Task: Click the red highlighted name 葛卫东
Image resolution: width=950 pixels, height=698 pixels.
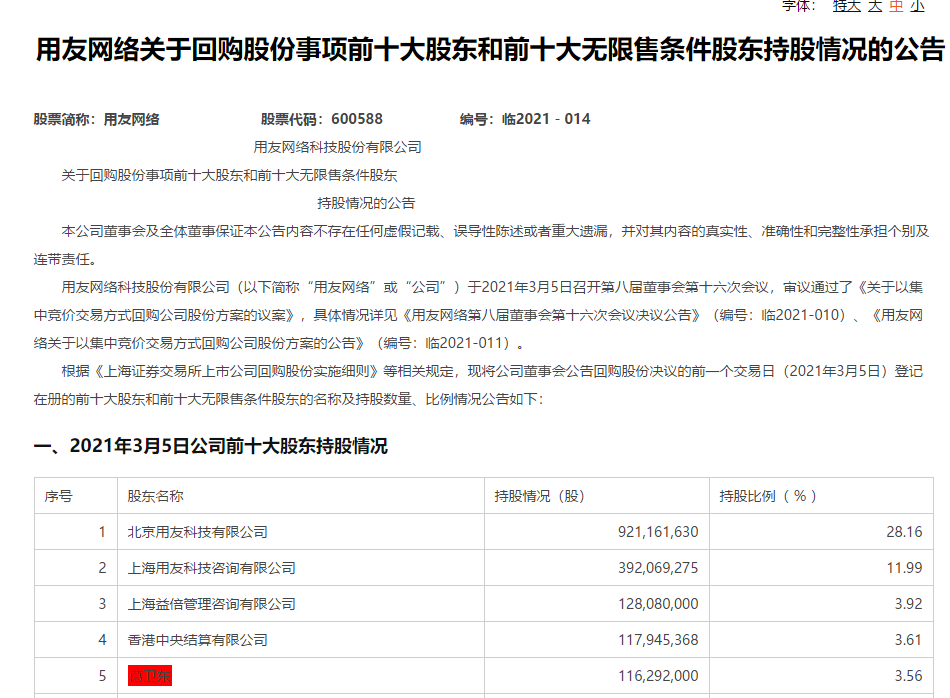Action: [x=150, y=676]
